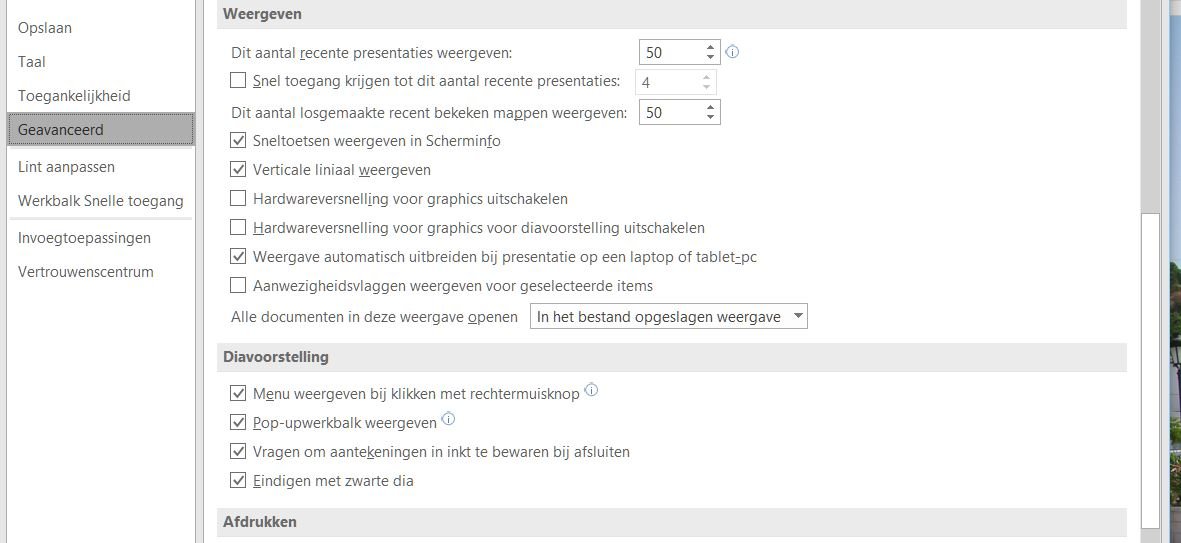Uncheck 'Eindigen met zwarte dia'
The height and width of the screenshot is (543, 1181).
pyautogui.click(x=238, y=481)
